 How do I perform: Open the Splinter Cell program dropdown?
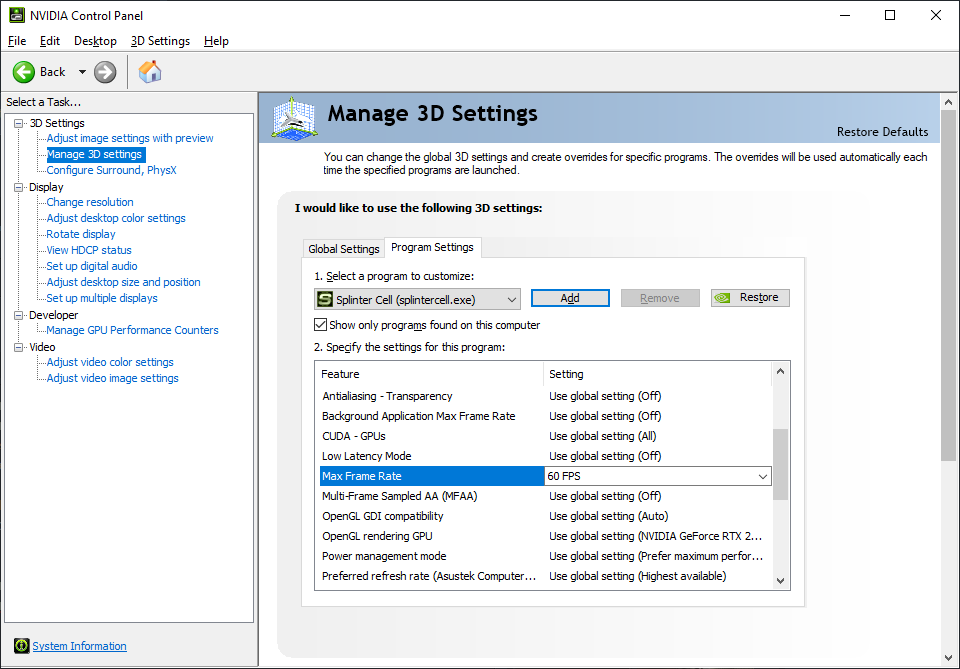pyautogui.click(x=511, y=299)
